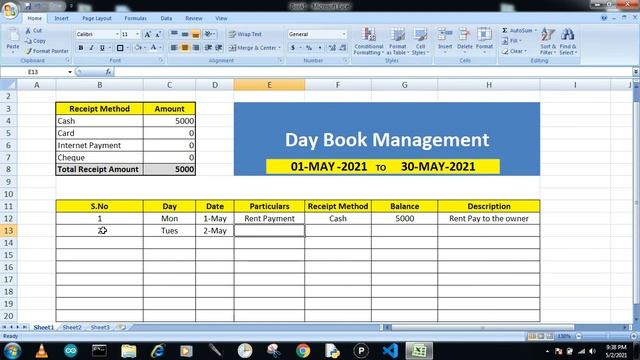Click the insert function fx icon
This screenshot has height=360, width=640.
click(108, 72)
